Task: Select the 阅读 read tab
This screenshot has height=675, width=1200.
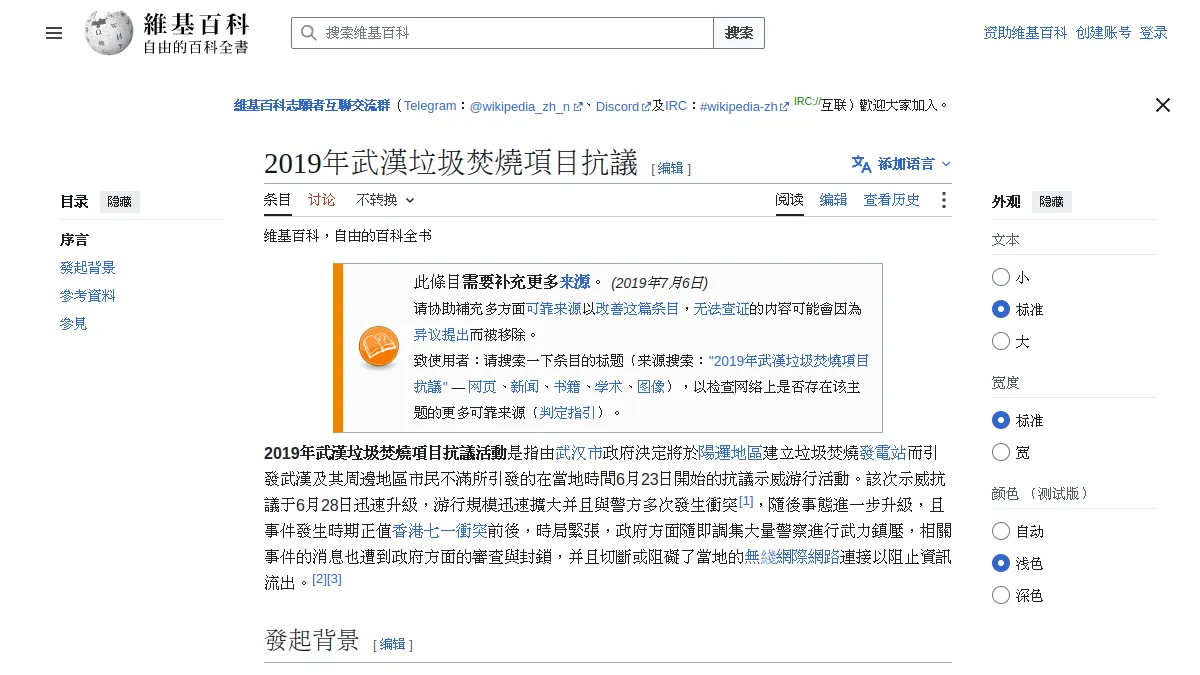Action: 790,200
